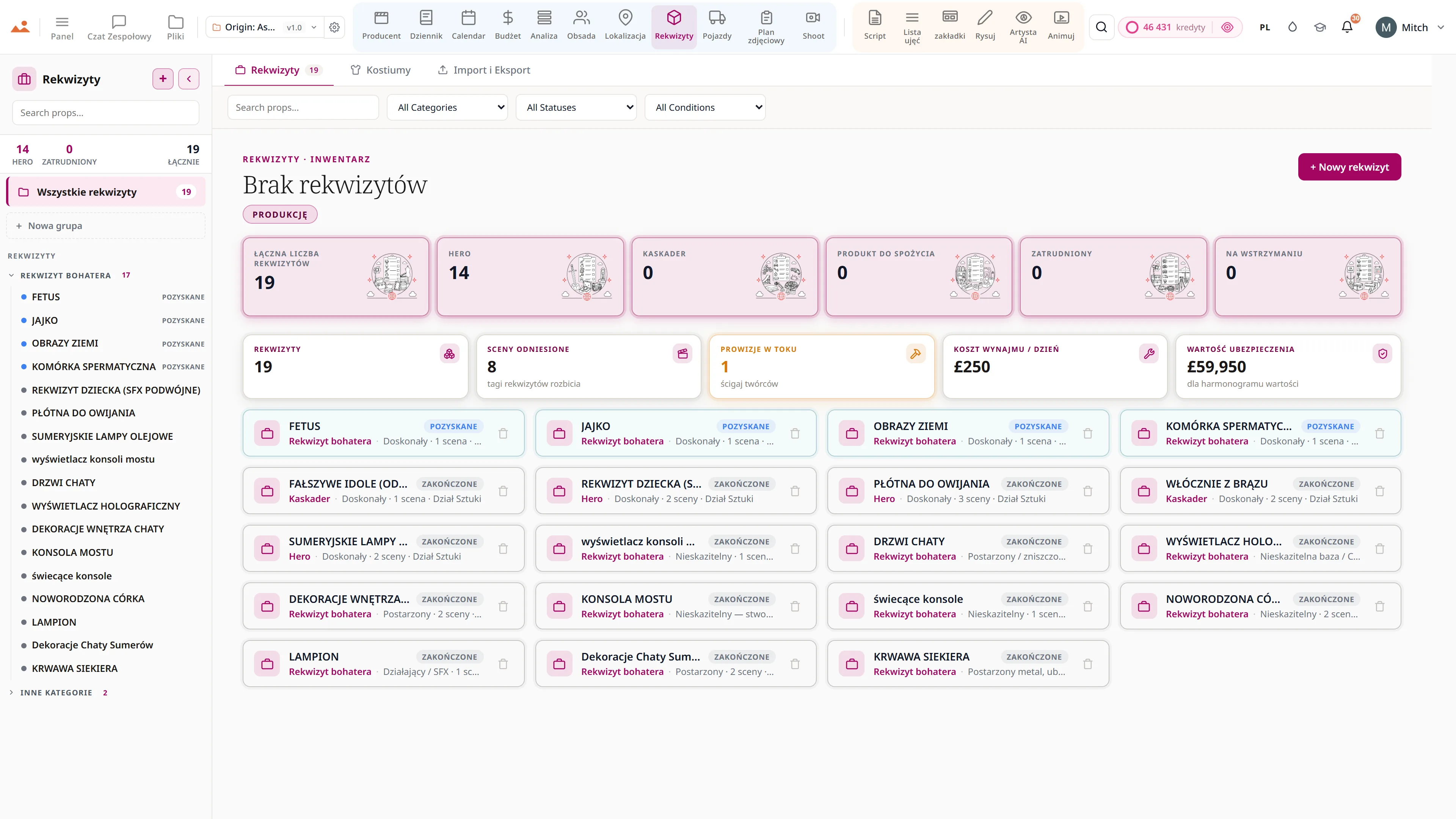Collapse the Rekwizyty sidebar panel
1456x819 pixels.
click(189, 78)
